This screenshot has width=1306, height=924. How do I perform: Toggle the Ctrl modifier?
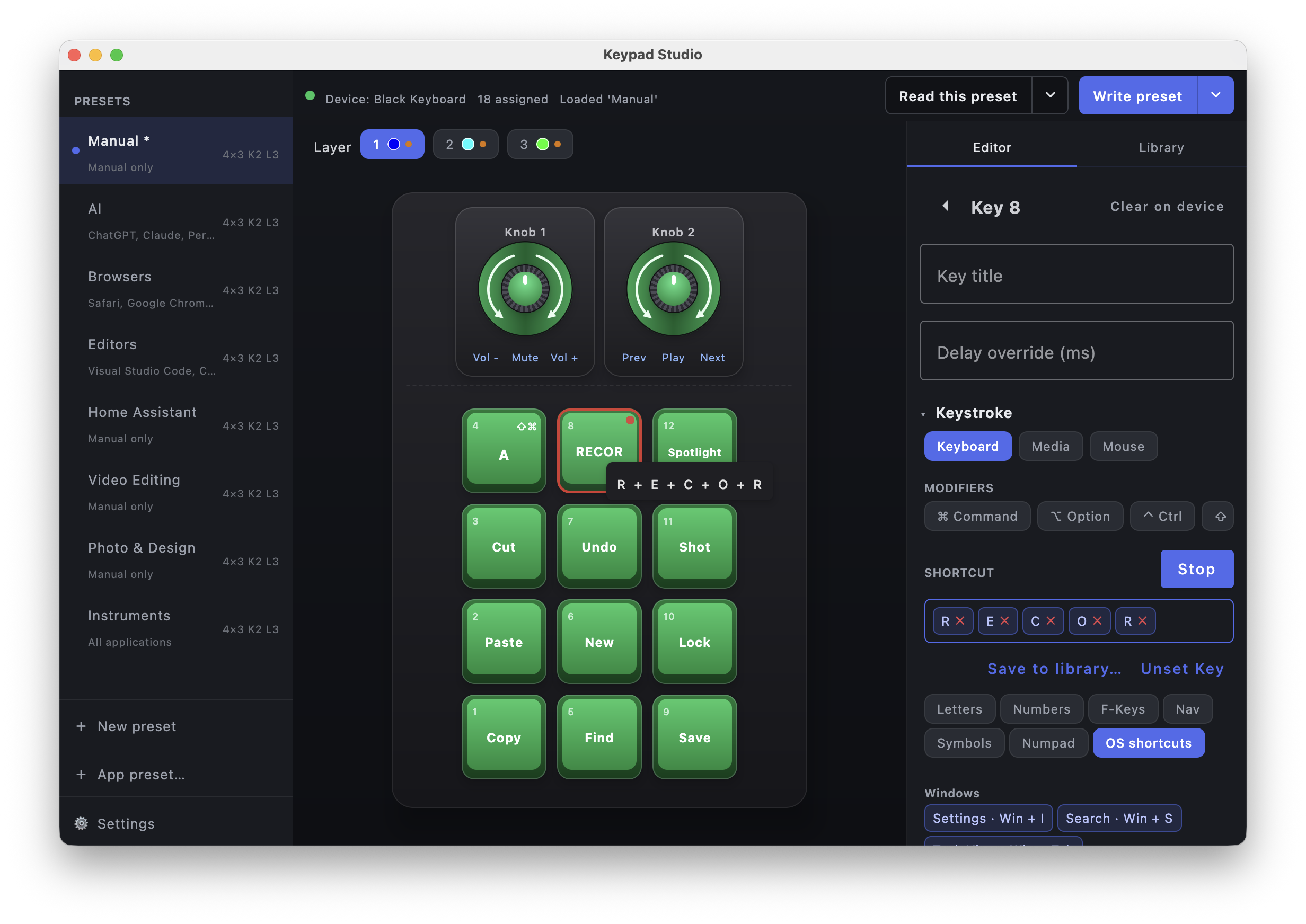pos(1162,516)
